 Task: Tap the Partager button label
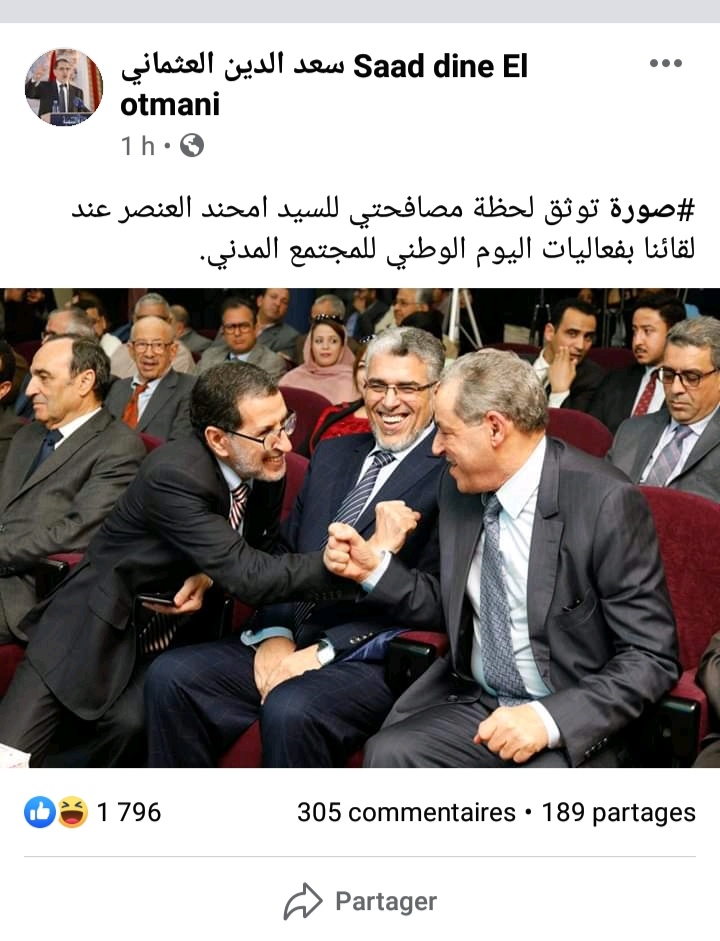(x=386, y=901)
